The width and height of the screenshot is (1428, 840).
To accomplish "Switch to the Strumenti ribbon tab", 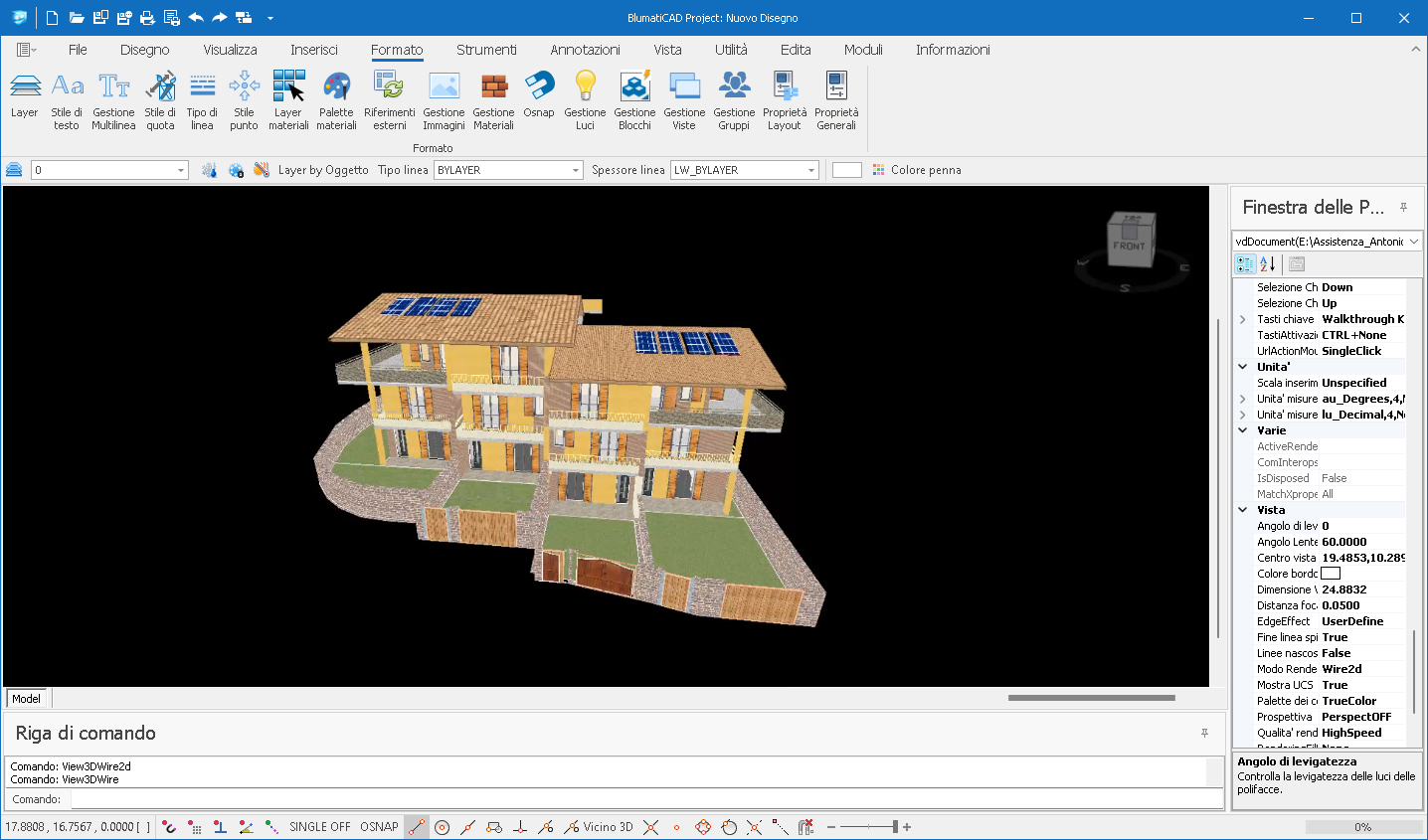I will coord(486,50).
